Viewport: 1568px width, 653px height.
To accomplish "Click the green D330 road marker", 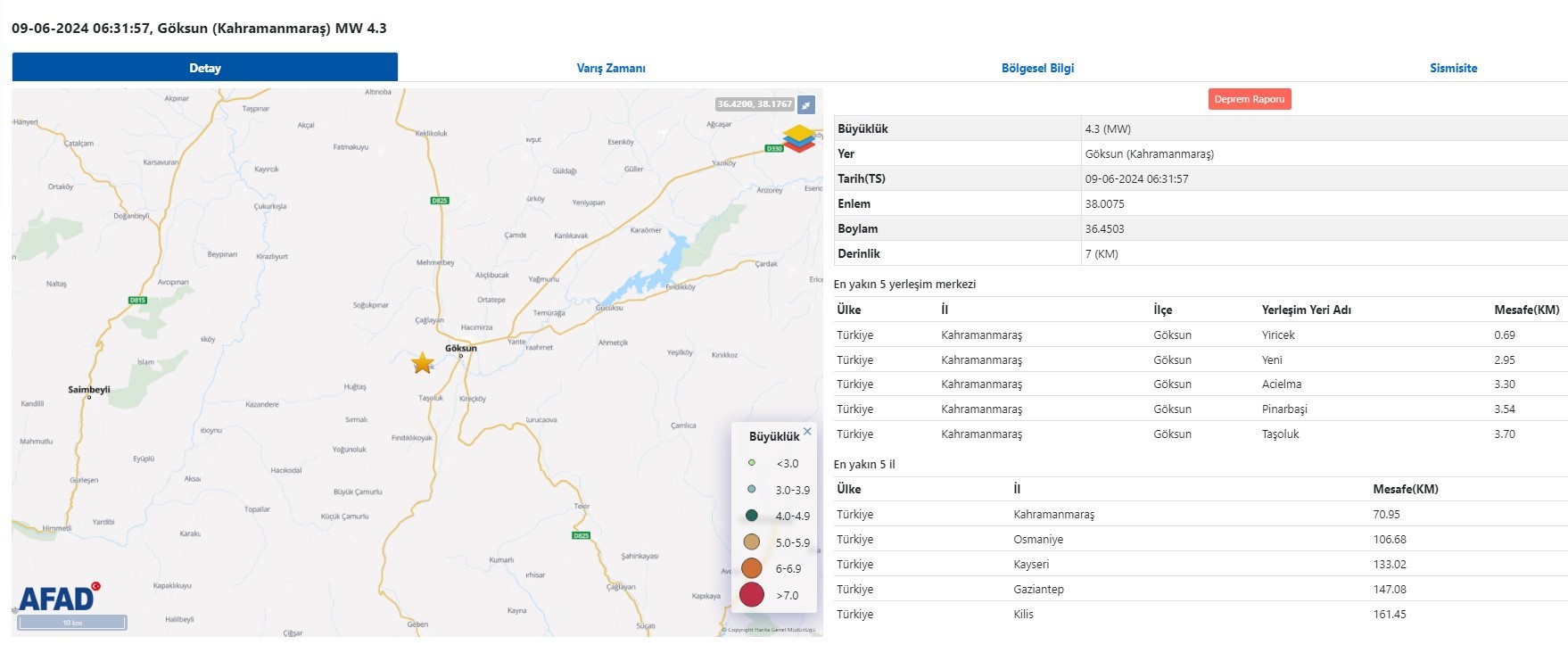I will (773, 149).
